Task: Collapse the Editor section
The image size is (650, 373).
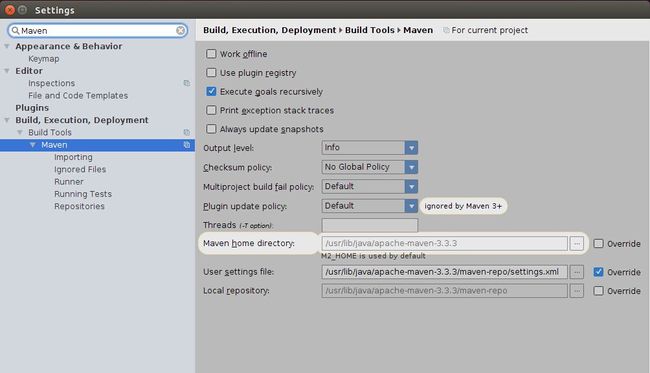Action: 7,71
